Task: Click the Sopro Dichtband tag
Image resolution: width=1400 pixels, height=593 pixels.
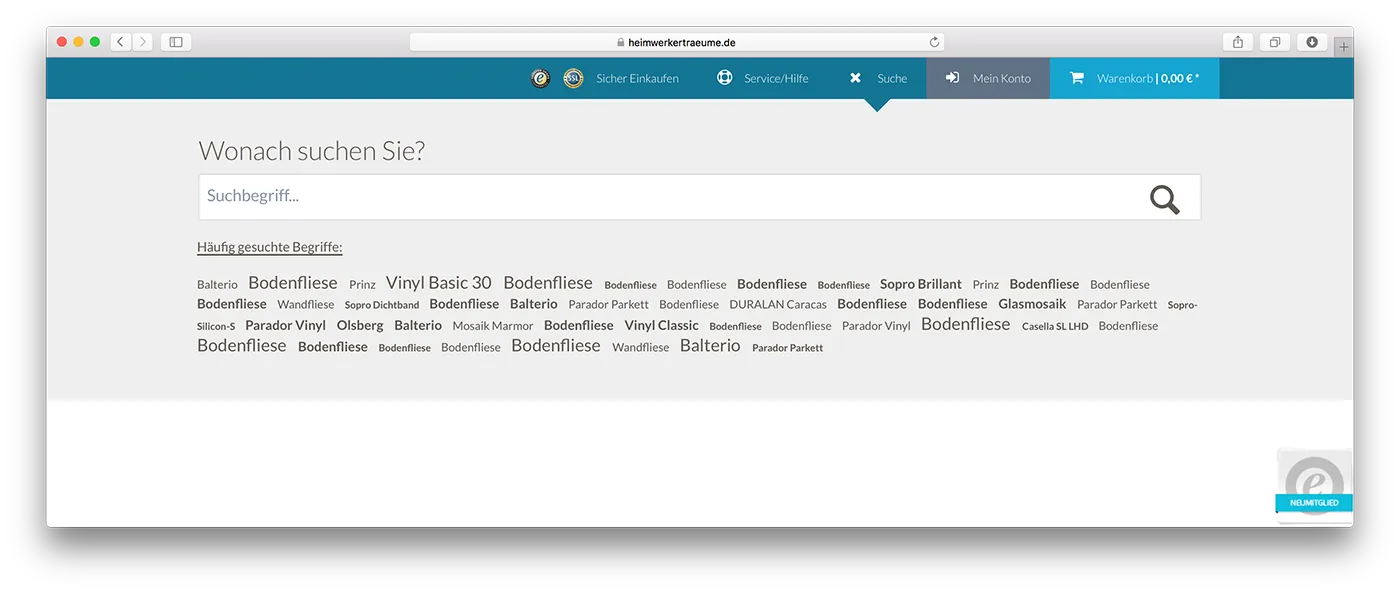Action: tap(382, 305)
